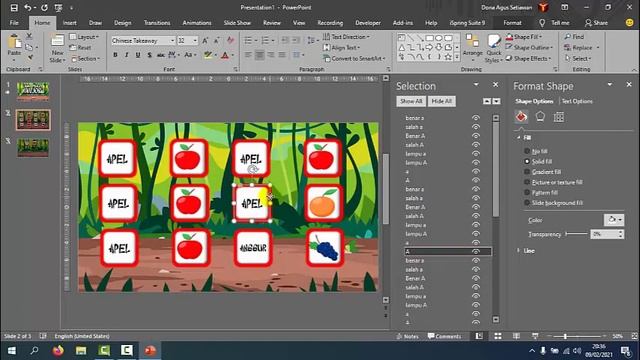640x360 pixels.
Task: Open the Effects pentagon icon
Action: tap(540, 117)
